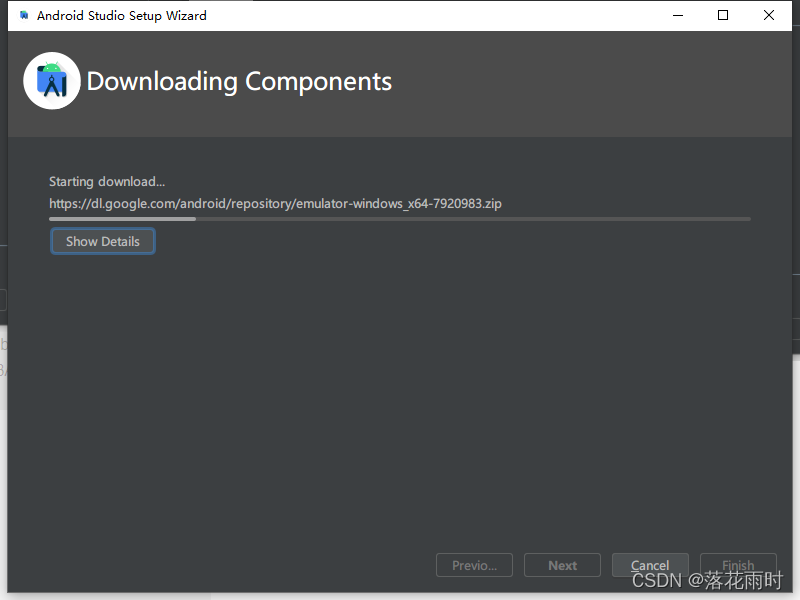
Task: Maximize the Setup Wizard window
Action: (x=722, y=15)
